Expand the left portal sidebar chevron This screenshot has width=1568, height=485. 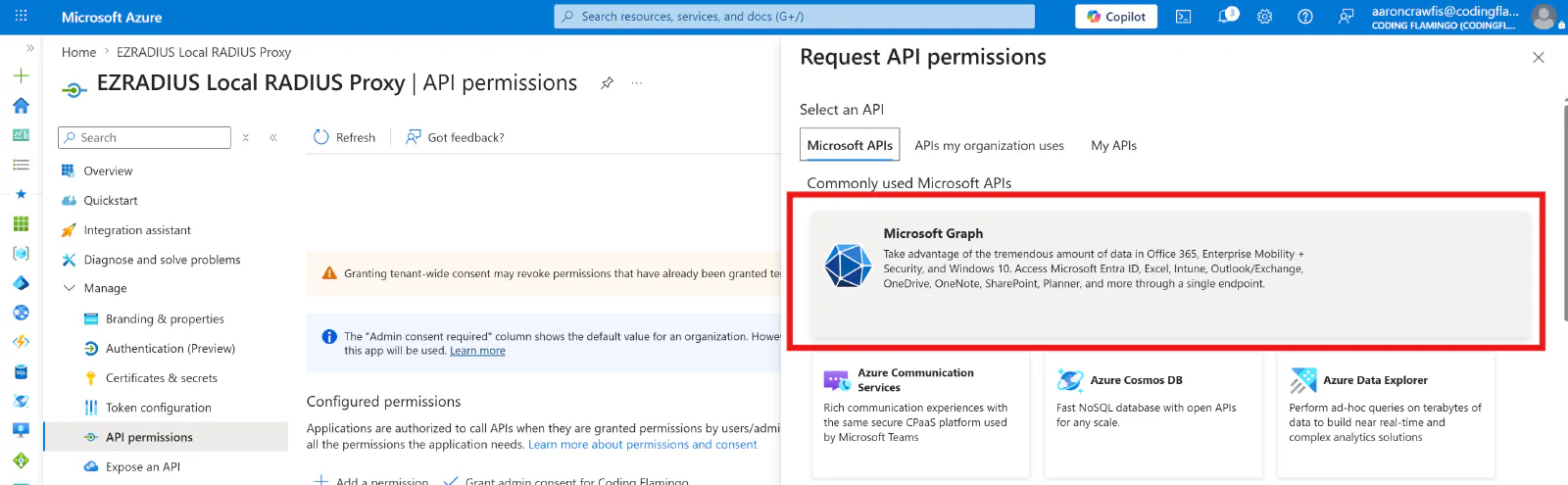coord(30,47)
